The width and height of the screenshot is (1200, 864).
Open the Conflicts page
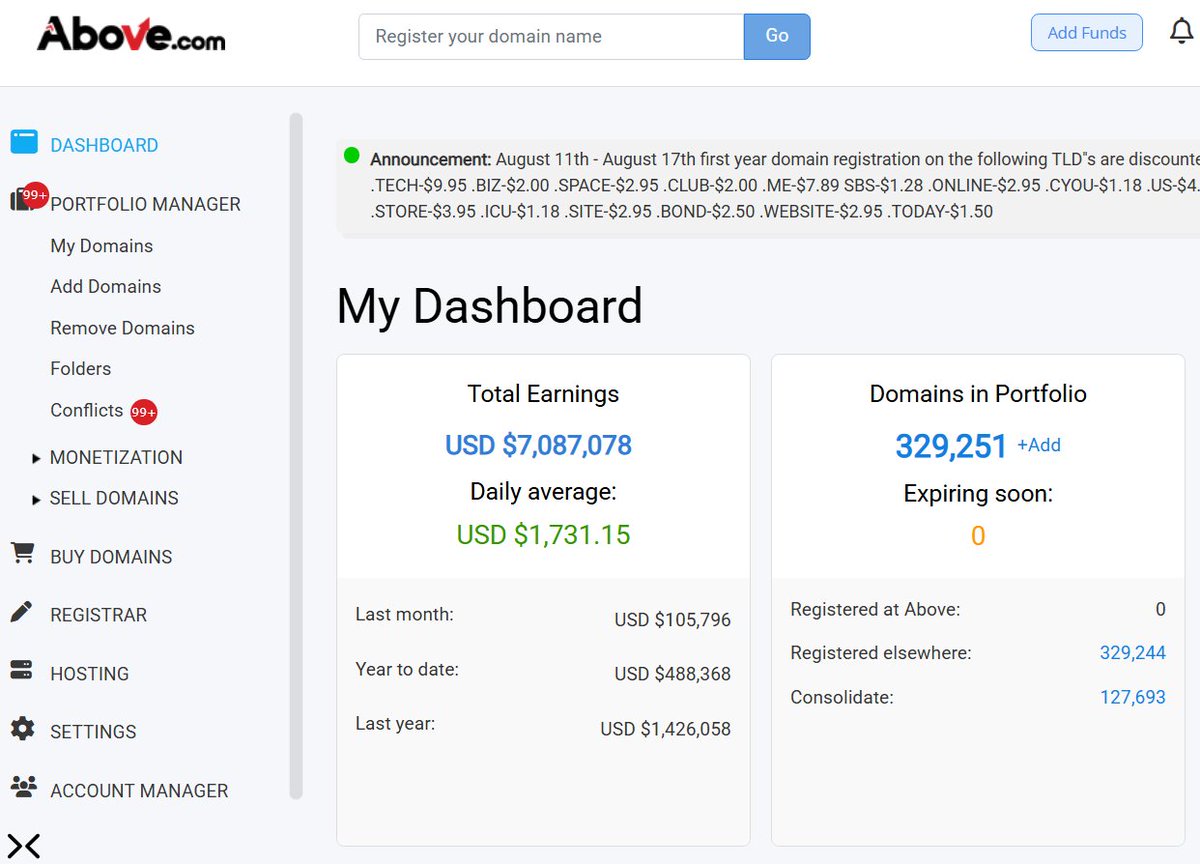pyautogui.click(x=87, y=410)
